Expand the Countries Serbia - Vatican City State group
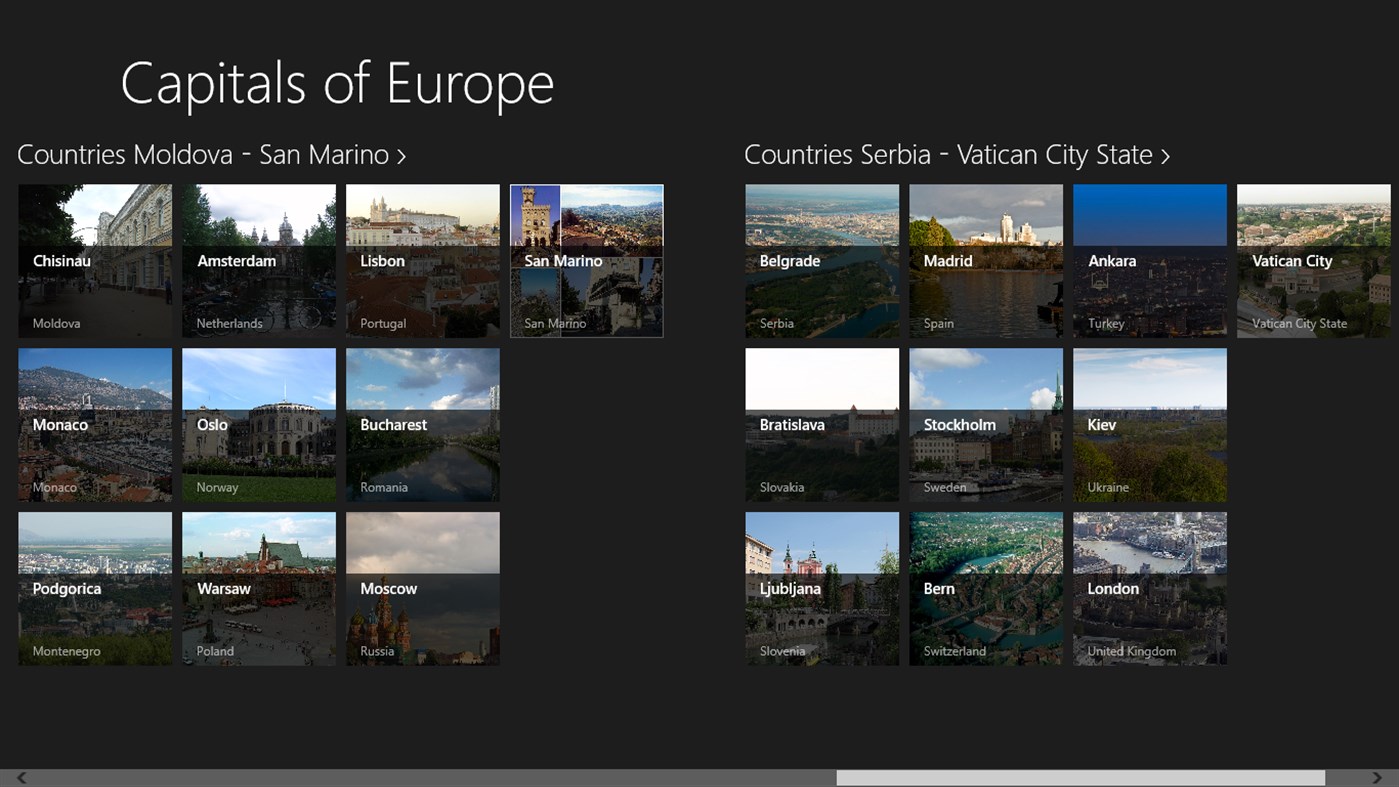This screenshot has height=787, width=1399. coord(956,154)
